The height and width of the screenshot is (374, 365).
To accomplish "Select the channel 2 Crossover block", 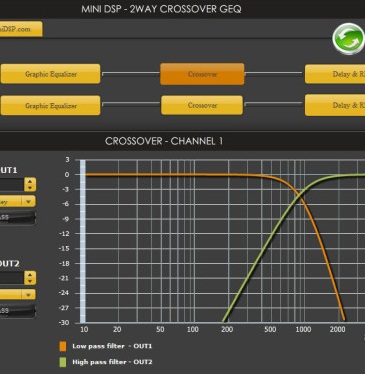I will [202, 105].
